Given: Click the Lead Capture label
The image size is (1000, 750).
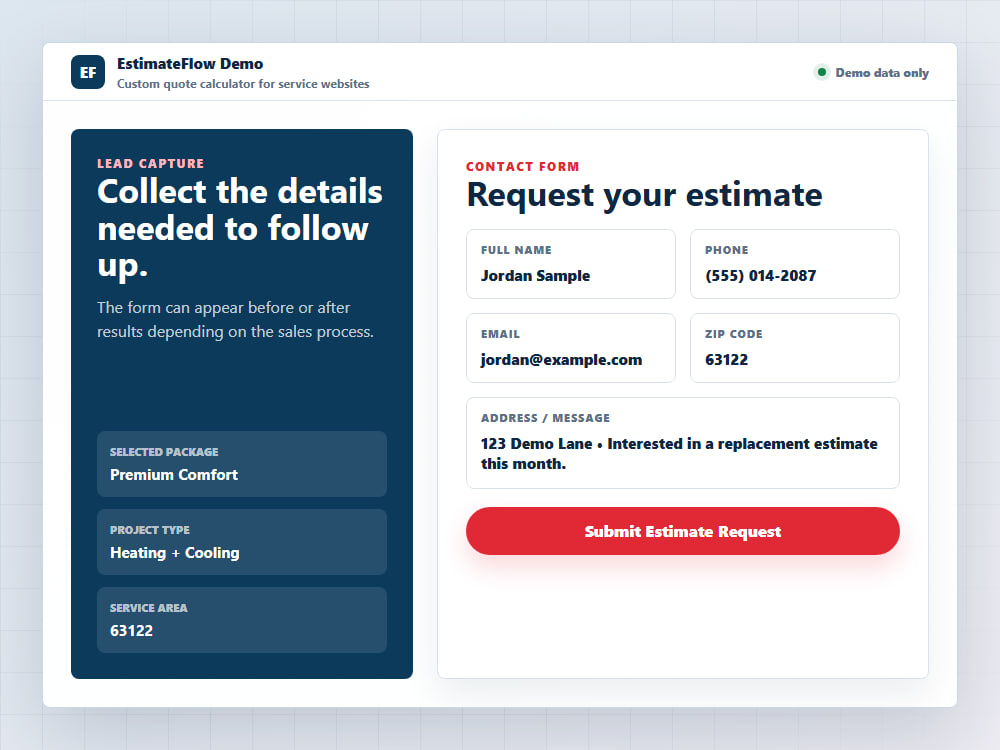Looking at the screenshot, I should 151,163.
